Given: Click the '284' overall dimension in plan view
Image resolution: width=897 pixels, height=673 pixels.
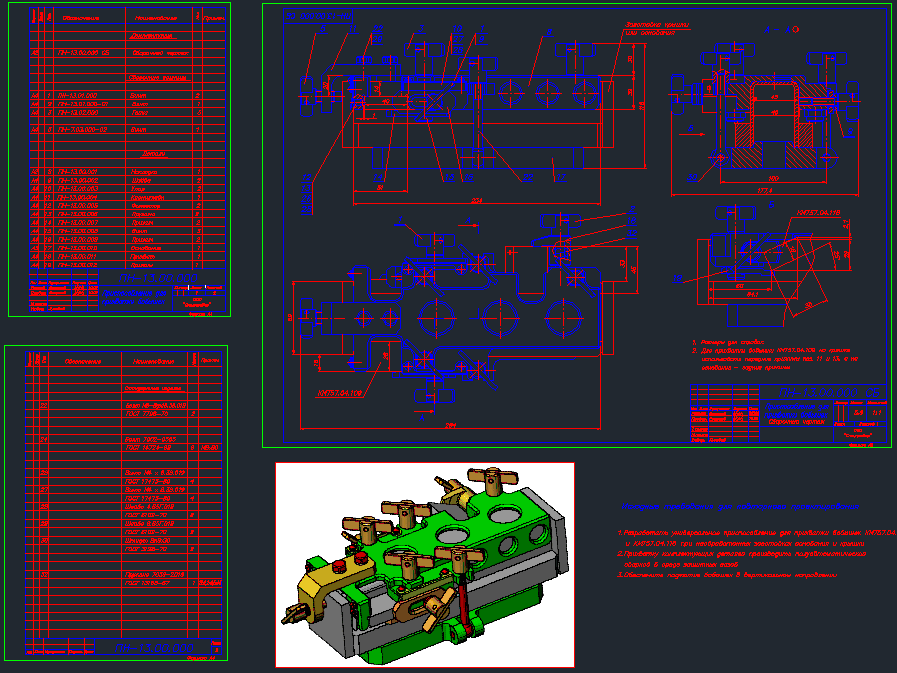Looking at the screenshot, I should pos(451,425).
